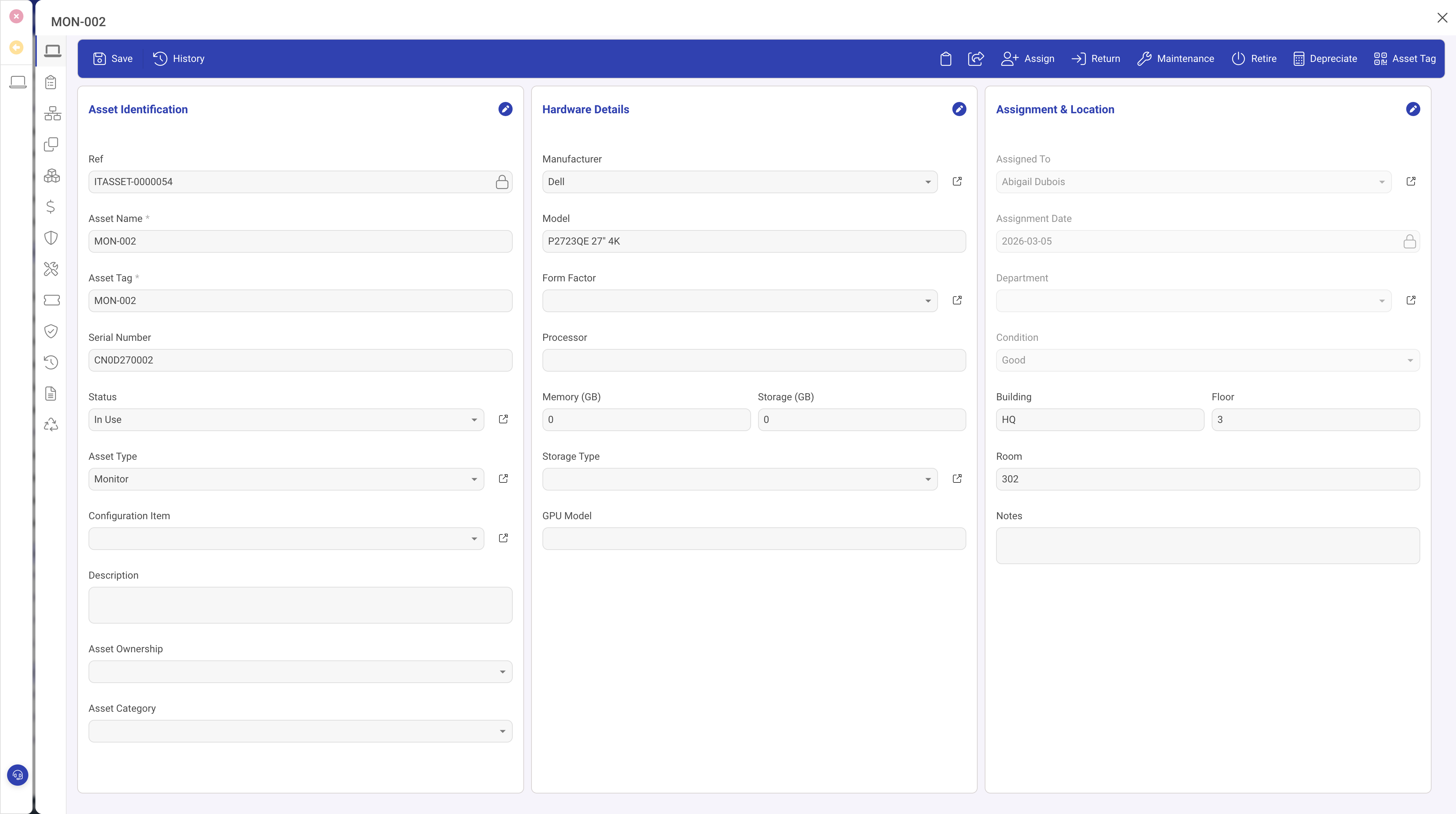Share the asset via the share icon
This screenshot has height=814, width=1456.
pyautogui.click(x=976, y=58)
